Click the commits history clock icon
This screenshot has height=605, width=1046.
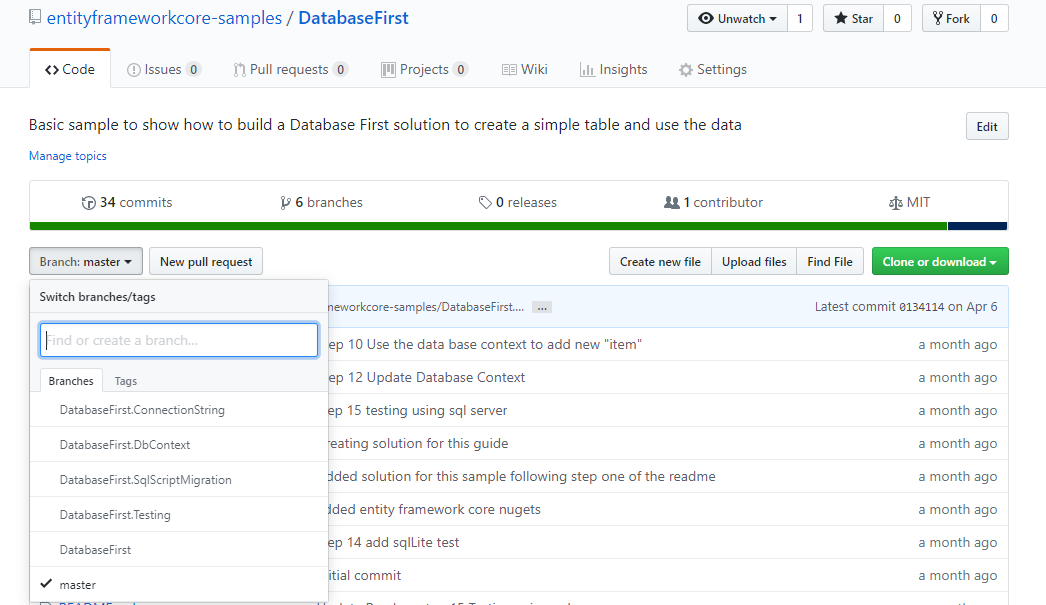click(88, 203)
